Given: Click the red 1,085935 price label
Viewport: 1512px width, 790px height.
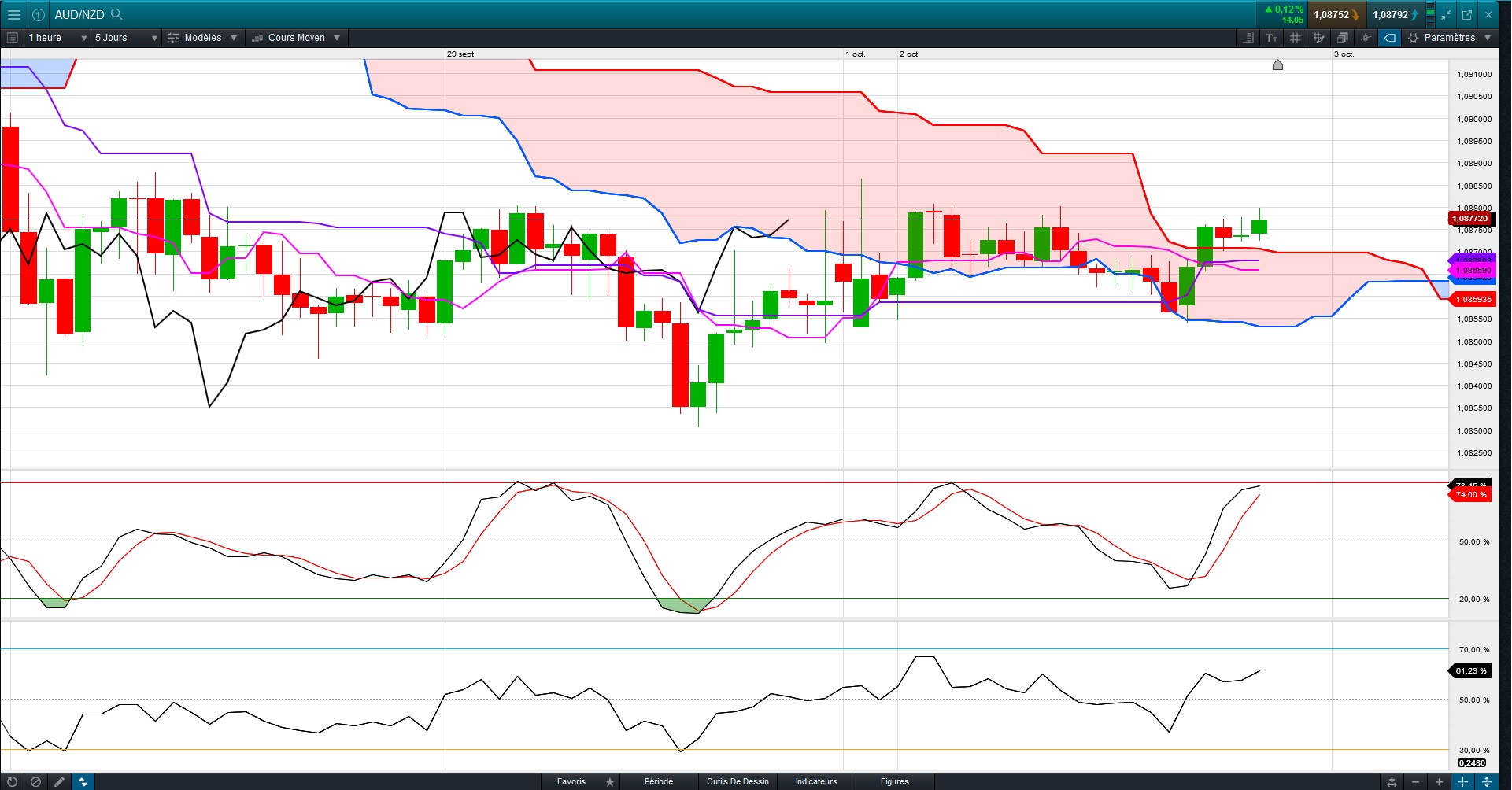Looking at the screenshot, I should click(1471, 299).
